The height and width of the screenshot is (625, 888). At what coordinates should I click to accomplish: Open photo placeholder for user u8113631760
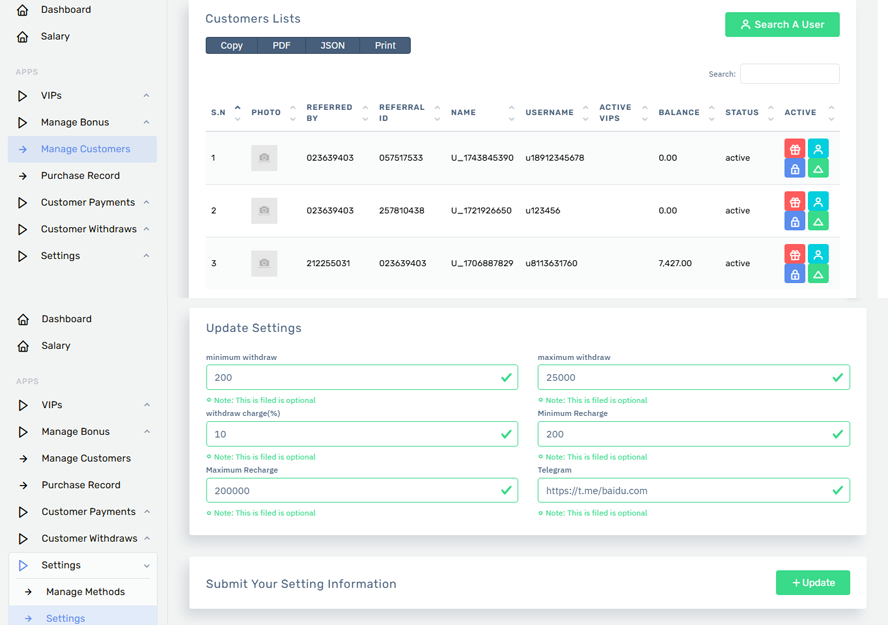264,263
